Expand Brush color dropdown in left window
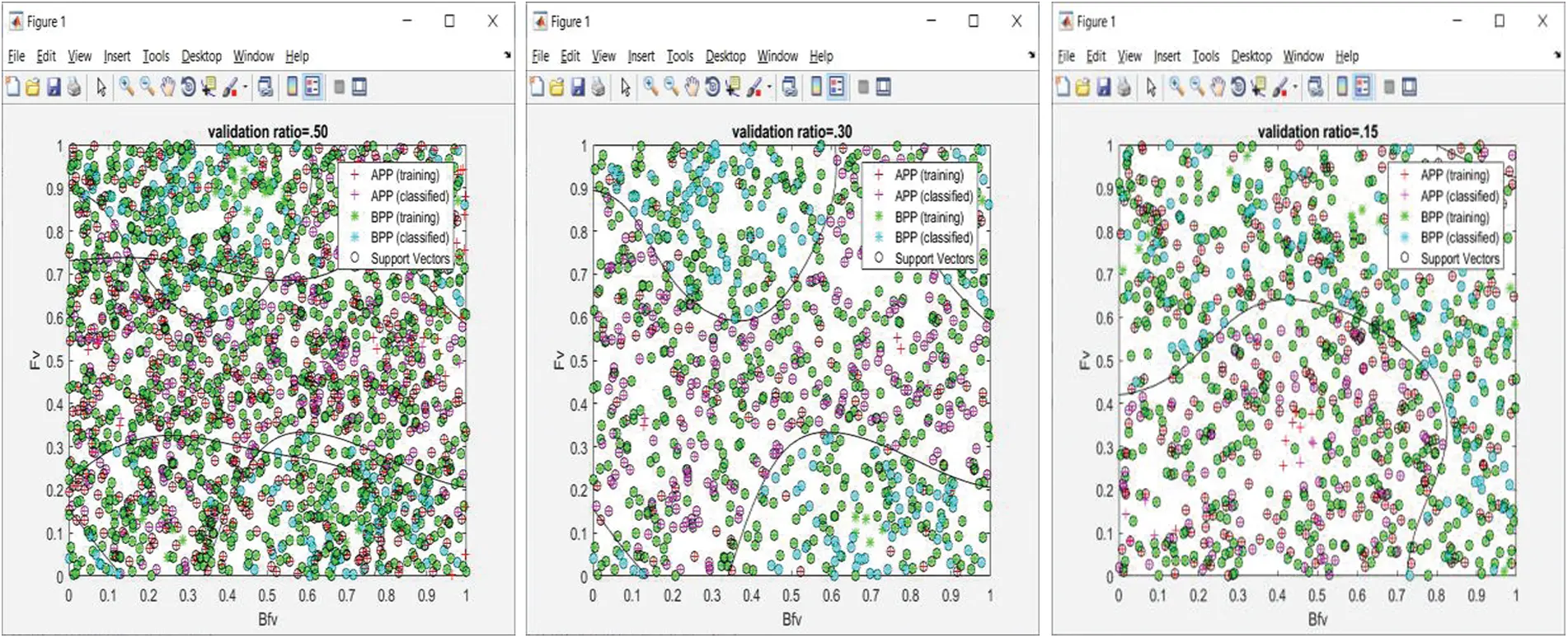Viewport: 1568px width, 638px height. coord(246,87)
